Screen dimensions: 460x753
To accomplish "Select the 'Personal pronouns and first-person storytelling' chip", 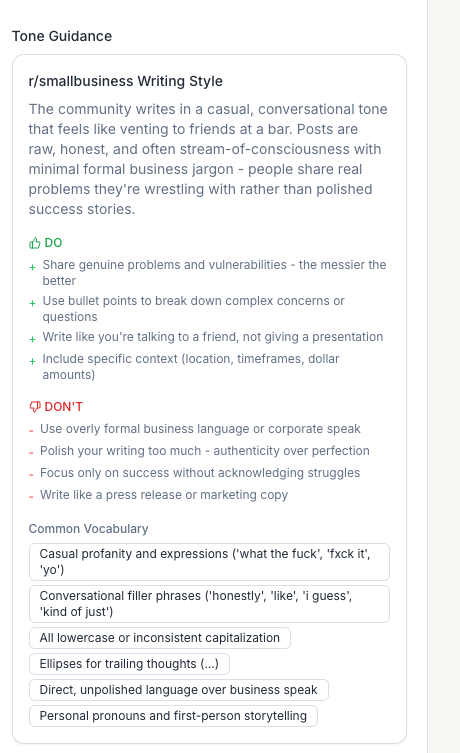I will point(173,716).
